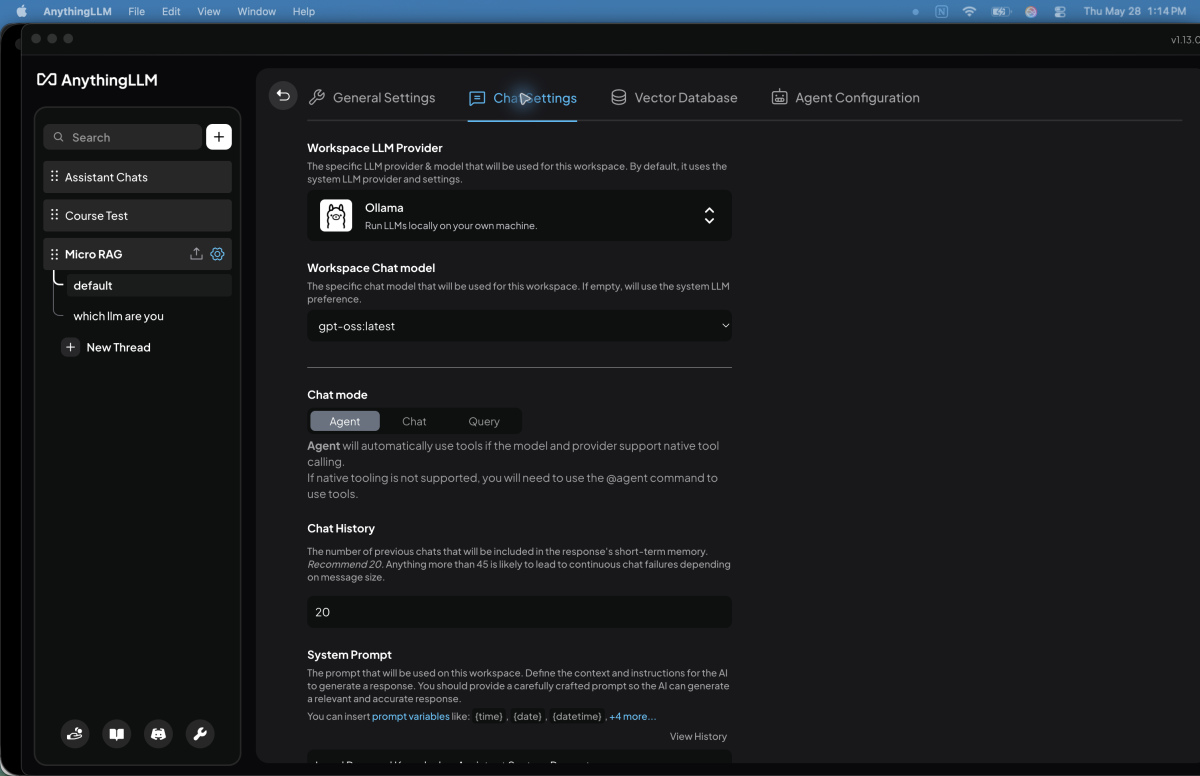Expand the Ollama LLM provider selector

519,215
